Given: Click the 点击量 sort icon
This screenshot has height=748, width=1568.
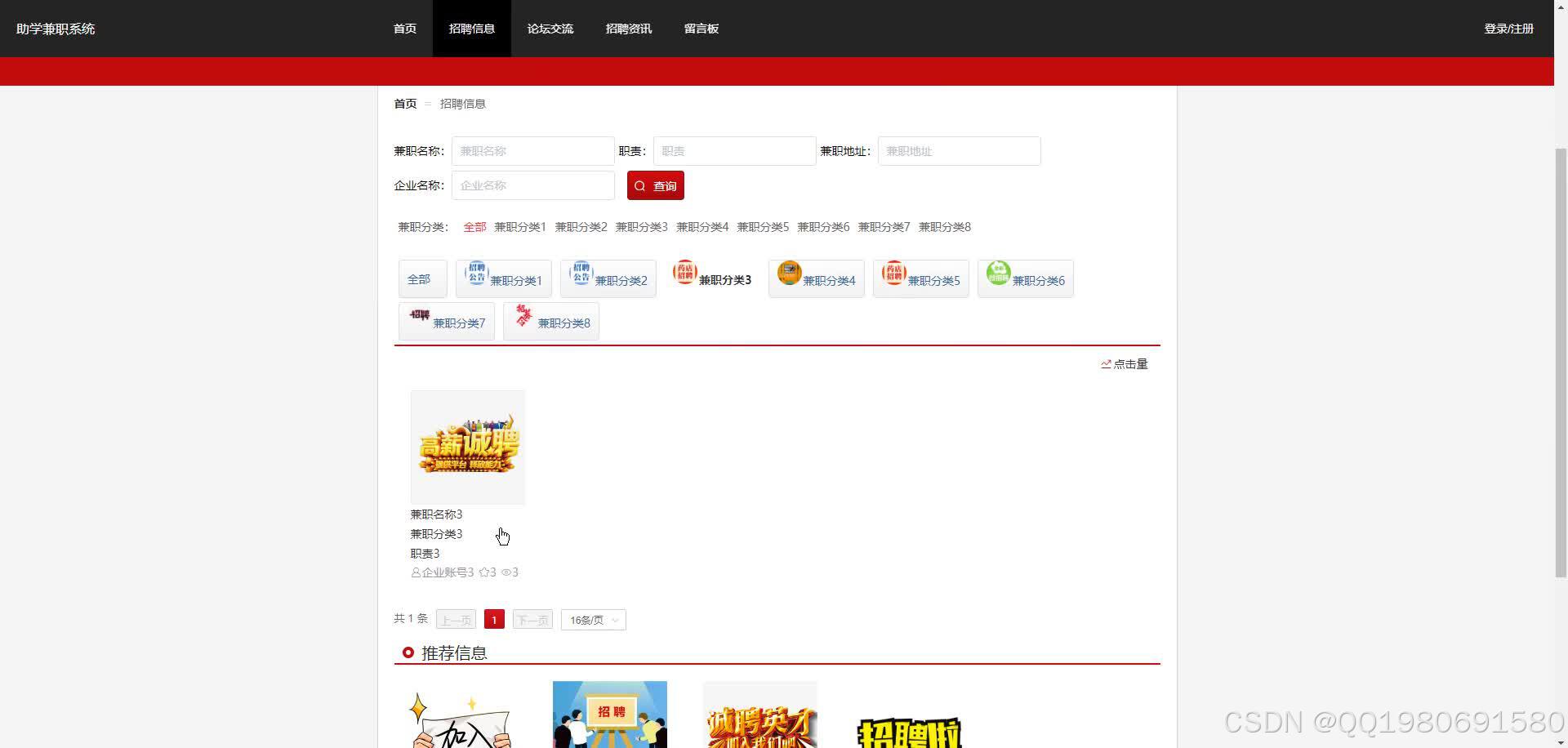Looking at the screenshot, I should click(1106, 363).
